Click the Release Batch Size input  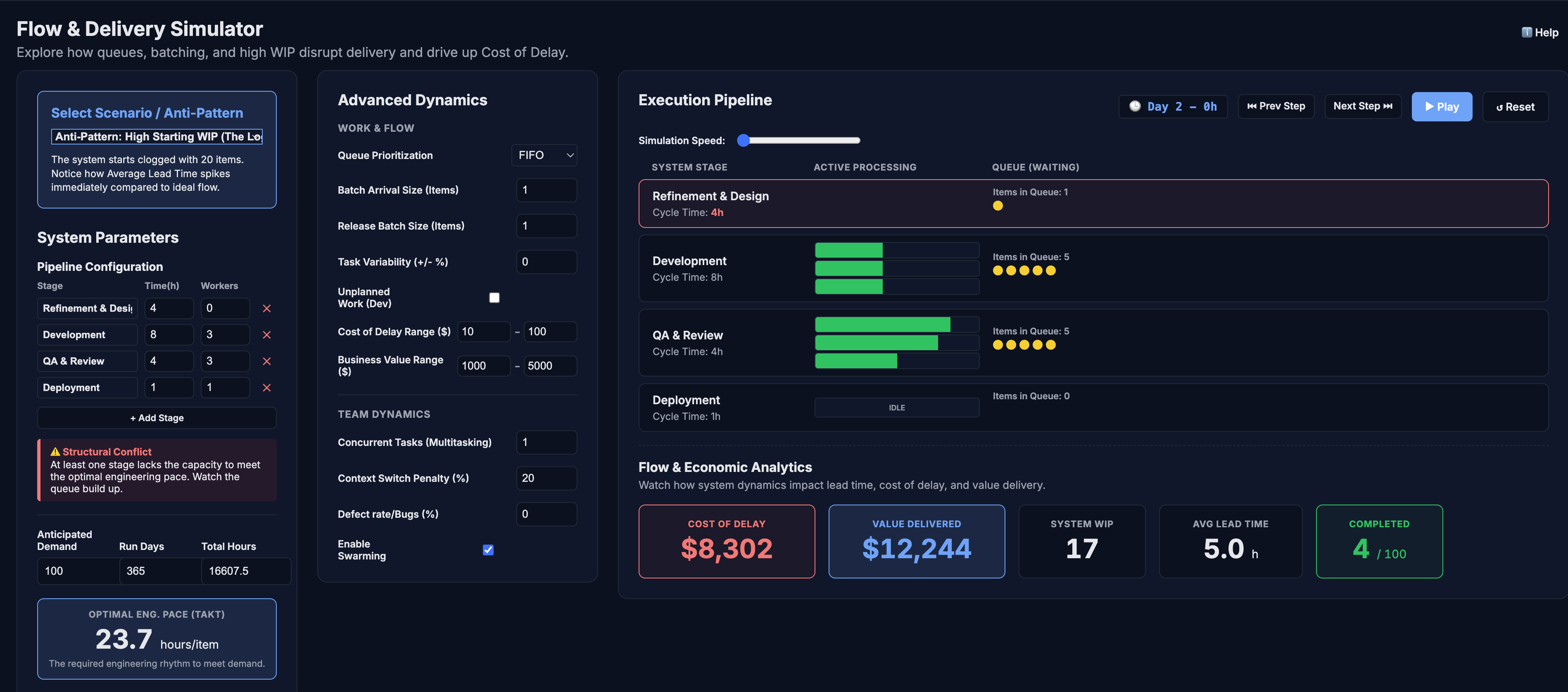point(546,226)
